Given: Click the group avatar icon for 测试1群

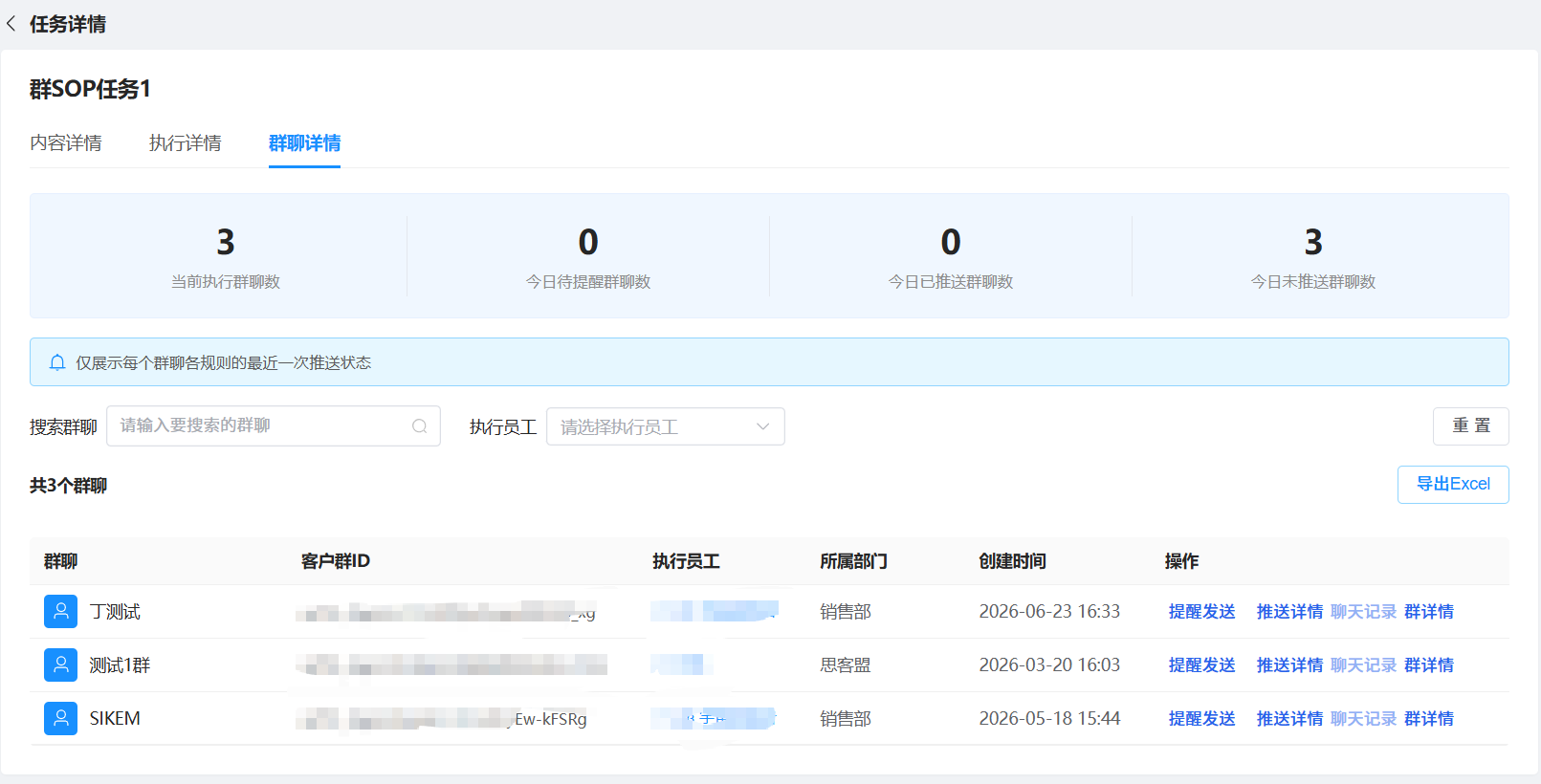Looking at the screenshot, I should (60, 665).
